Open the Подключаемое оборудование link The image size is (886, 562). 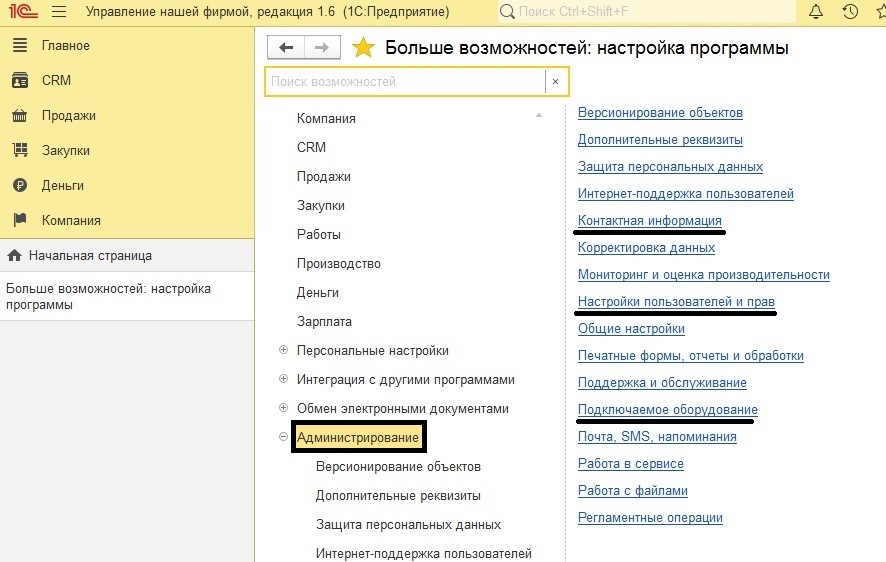click(x=667, y=409)
